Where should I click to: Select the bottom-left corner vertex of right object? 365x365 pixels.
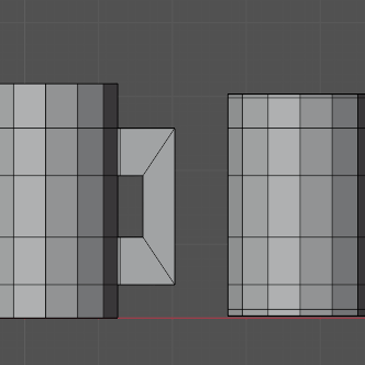(228, 315)
